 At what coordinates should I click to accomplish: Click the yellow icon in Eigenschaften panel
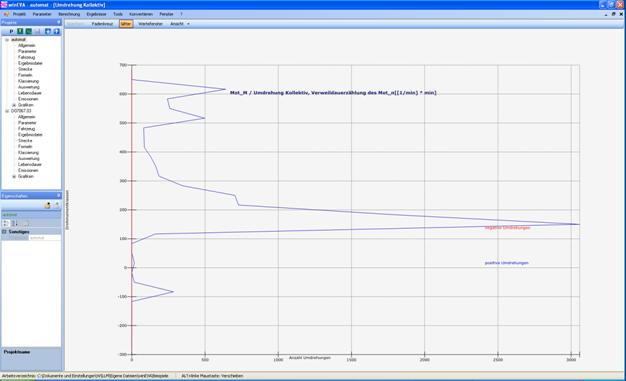pyautogui.click(x=48, y=205)
